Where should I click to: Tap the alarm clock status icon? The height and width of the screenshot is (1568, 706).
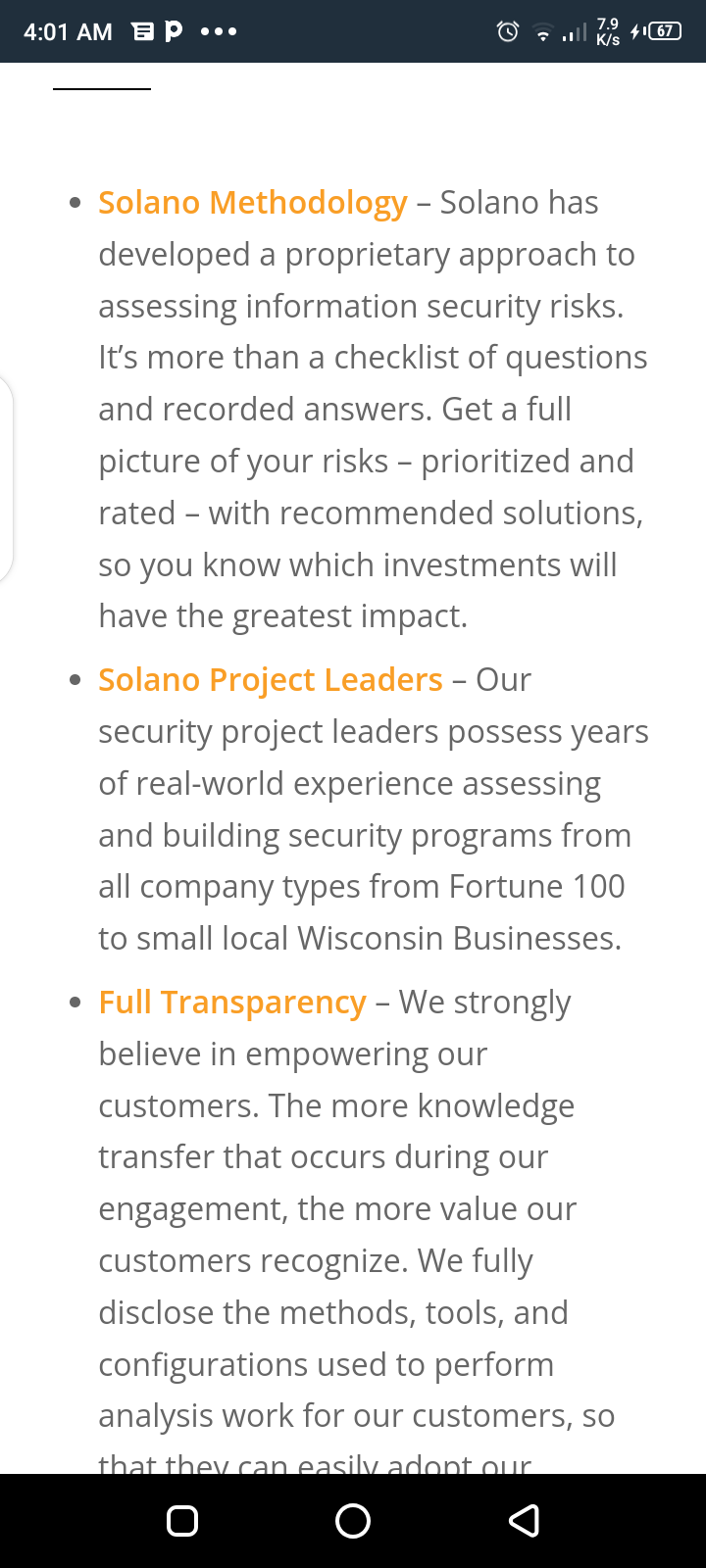[x=507, y=31]
